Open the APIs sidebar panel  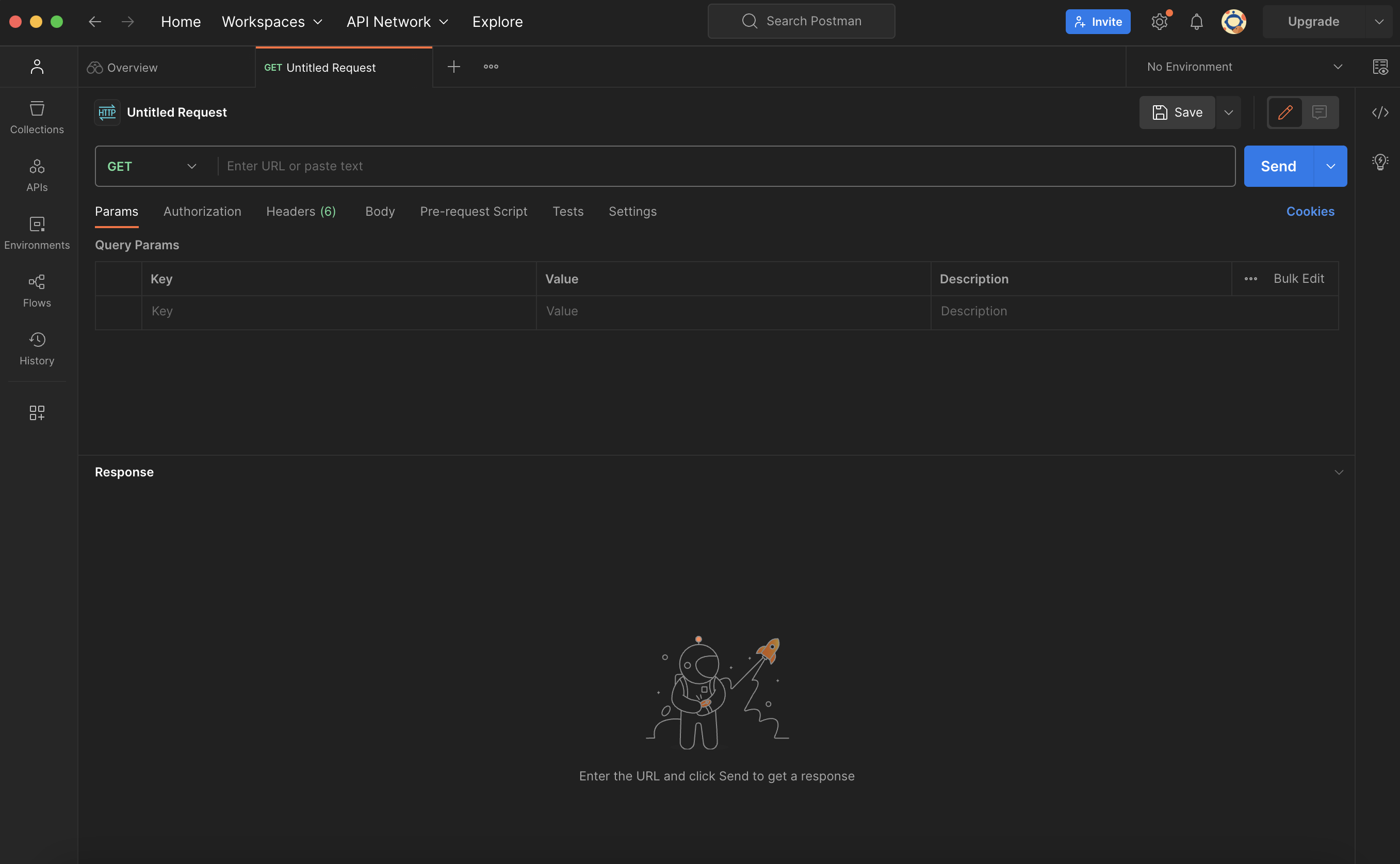pos(37,175)
